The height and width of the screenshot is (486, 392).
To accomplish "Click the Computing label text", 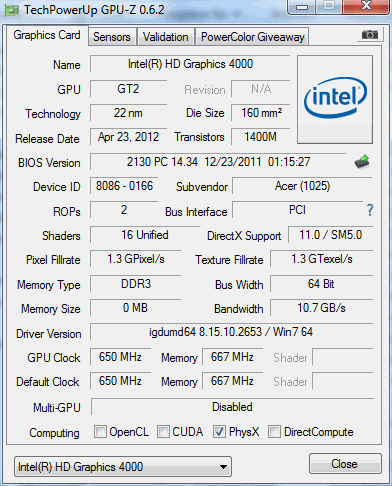I will coord(54,433).
